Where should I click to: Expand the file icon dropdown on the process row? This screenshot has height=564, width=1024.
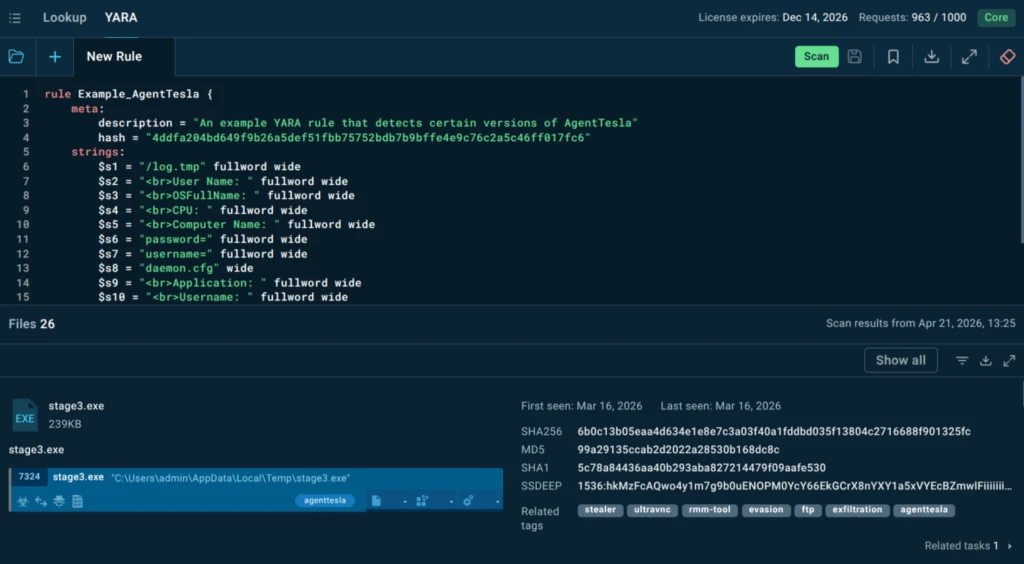(x=404, y=500)
